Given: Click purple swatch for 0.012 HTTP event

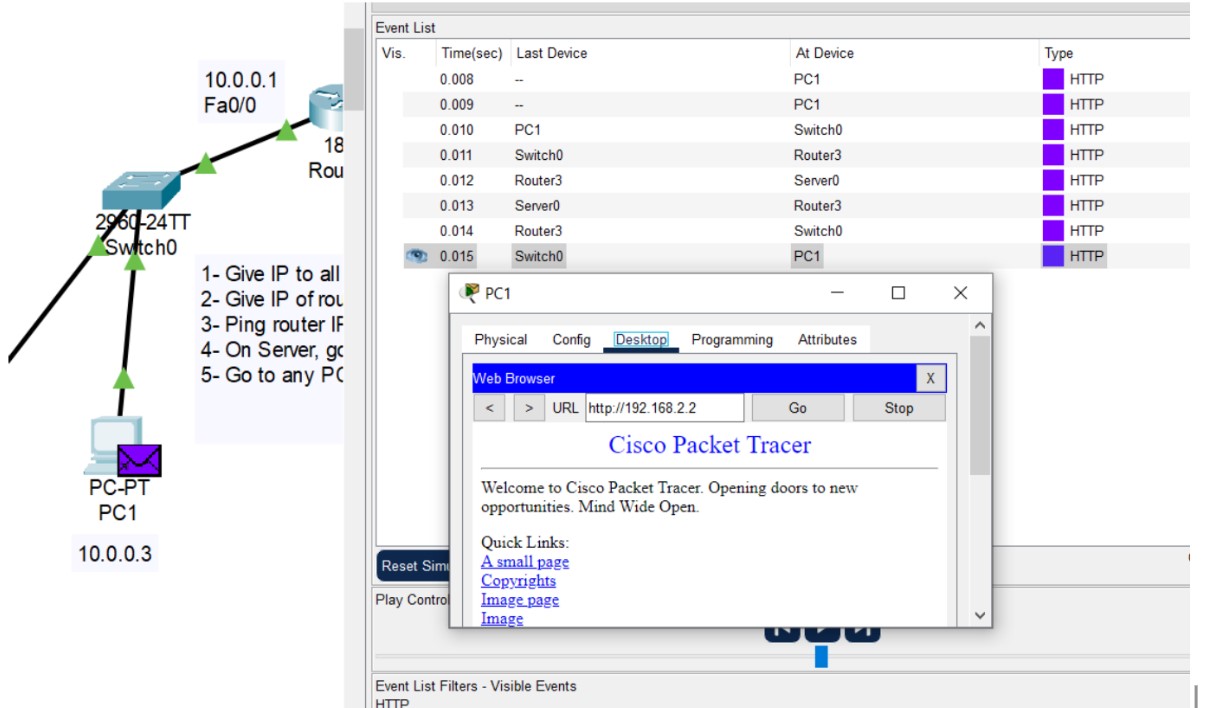Looking at the screenshot, I should point(1053,181).
